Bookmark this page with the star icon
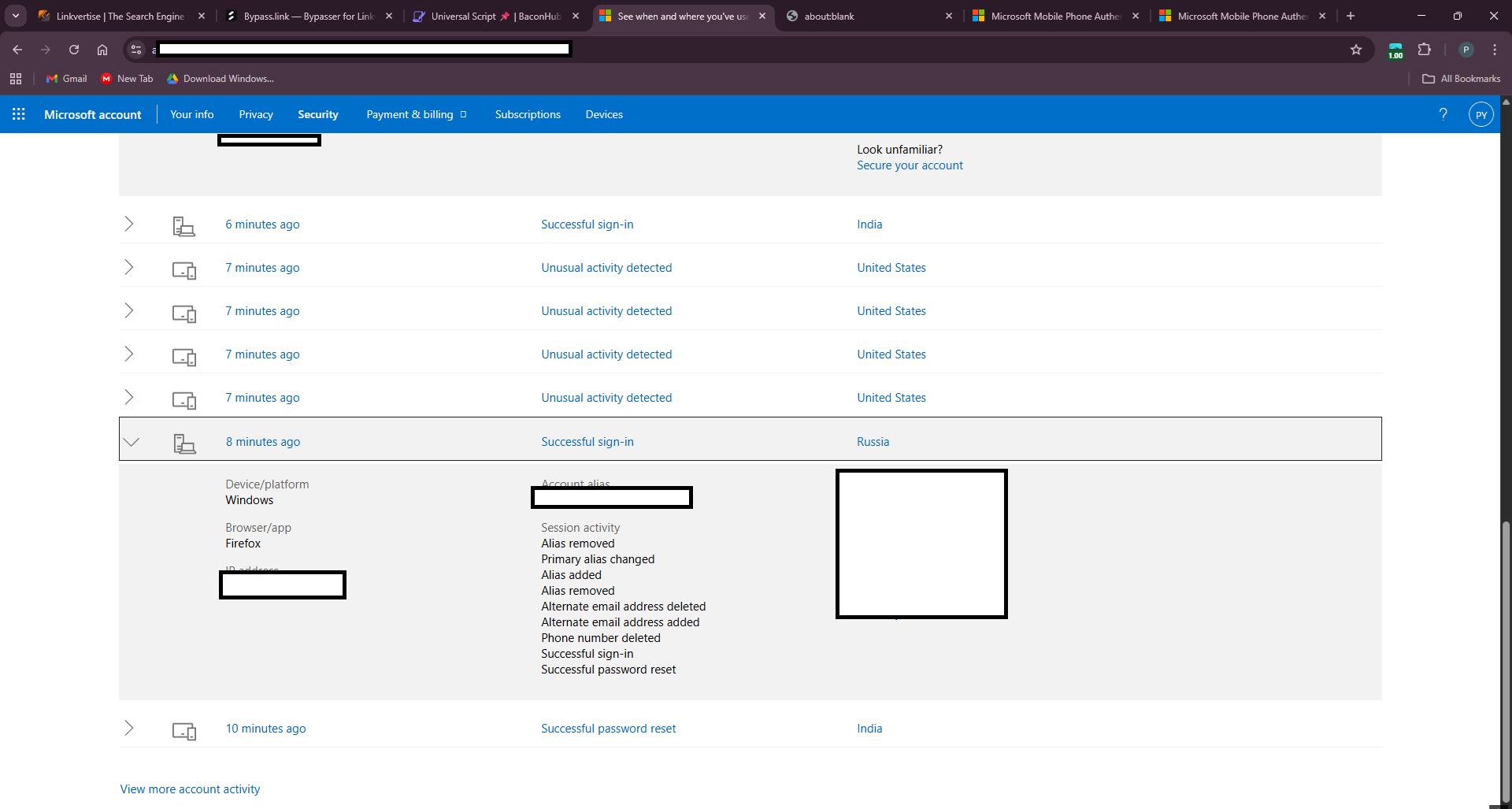 [x=1356, y=50]
